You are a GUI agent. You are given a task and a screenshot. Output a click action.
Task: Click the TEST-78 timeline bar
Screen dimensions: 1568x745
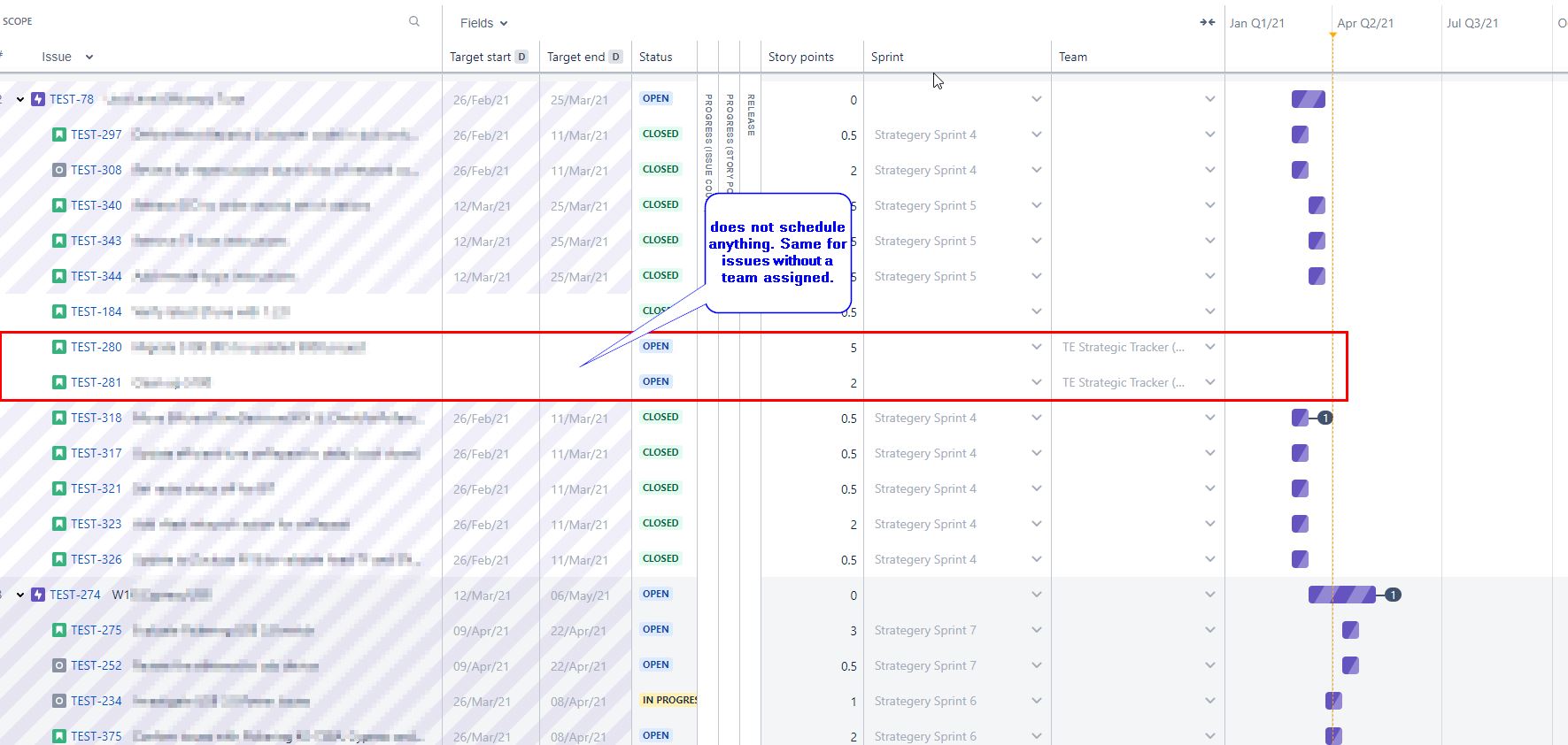tap(1309, 99)
